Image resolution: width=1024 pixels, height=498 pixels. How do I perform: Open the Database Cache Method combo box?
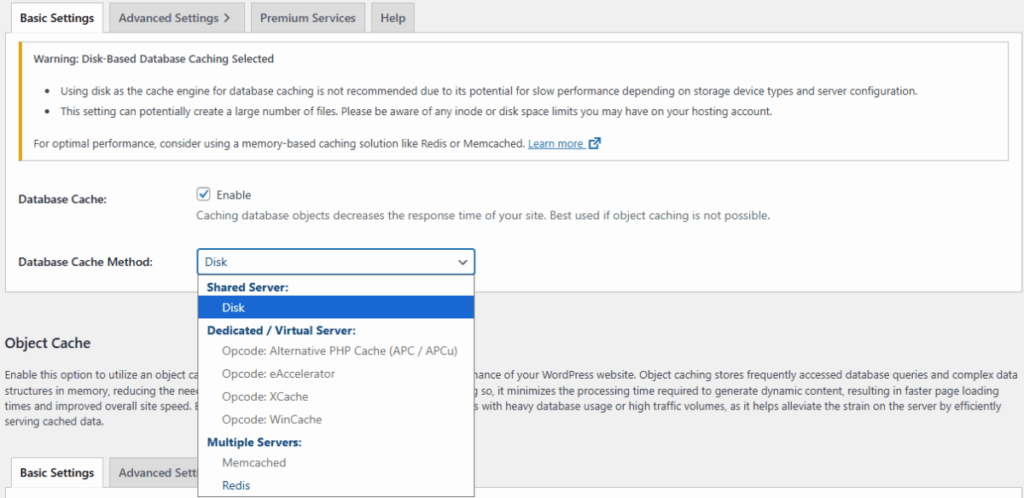pos(335,262)
